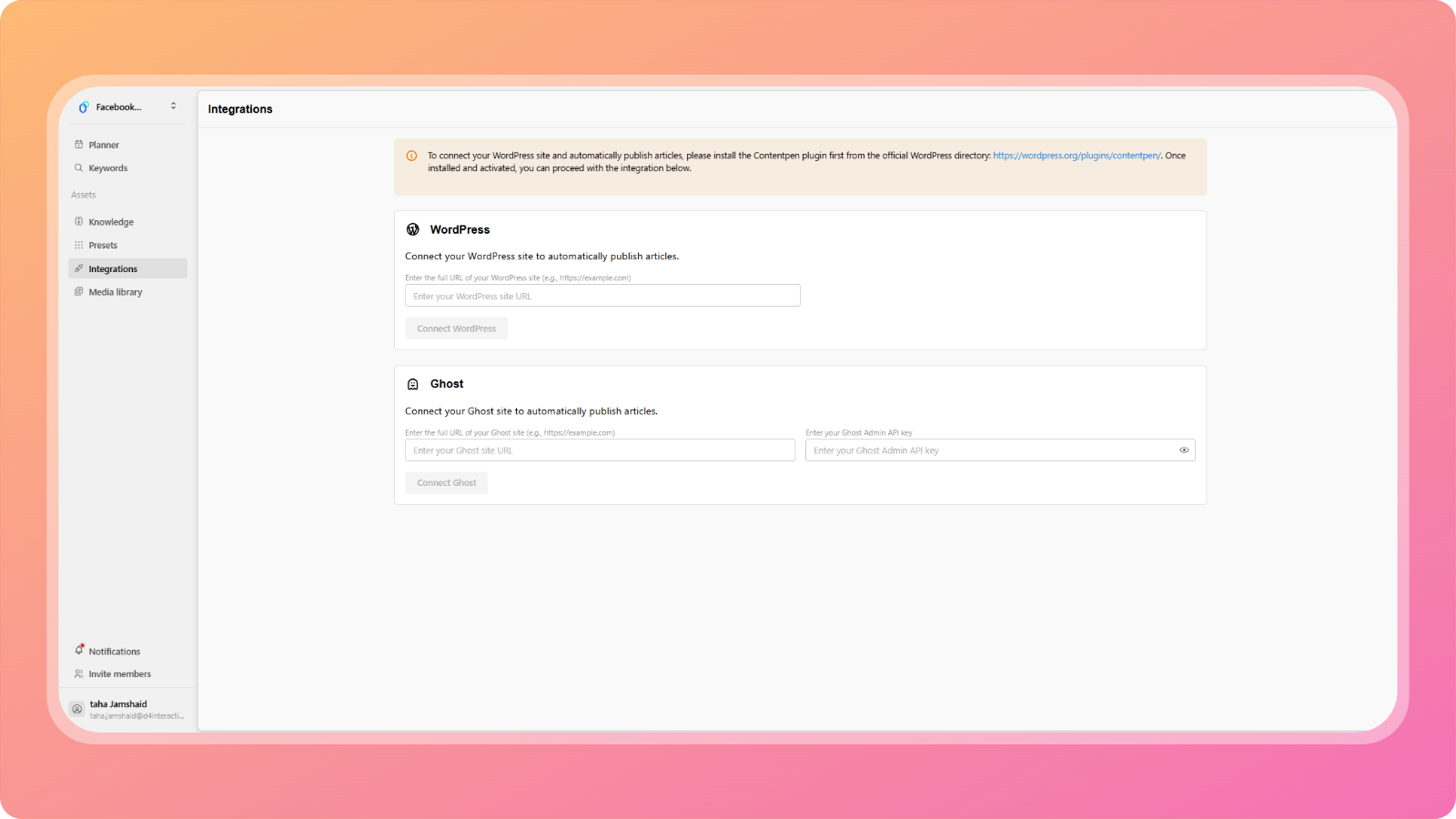The height and width of the screenshot is (819, 1456).
Task: Go to the Keywords section
Action: click(x=127, y=168)
